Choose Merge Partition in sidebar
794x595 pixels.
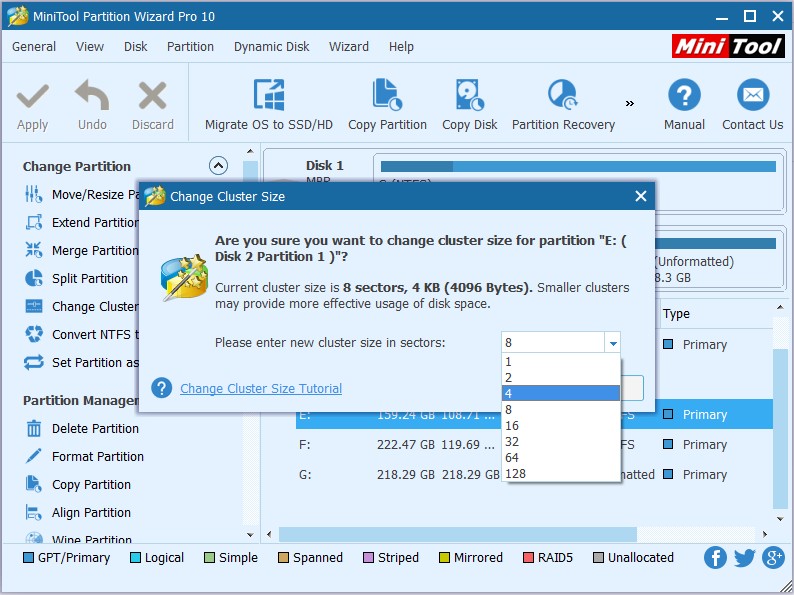click(x=81, y=250)
